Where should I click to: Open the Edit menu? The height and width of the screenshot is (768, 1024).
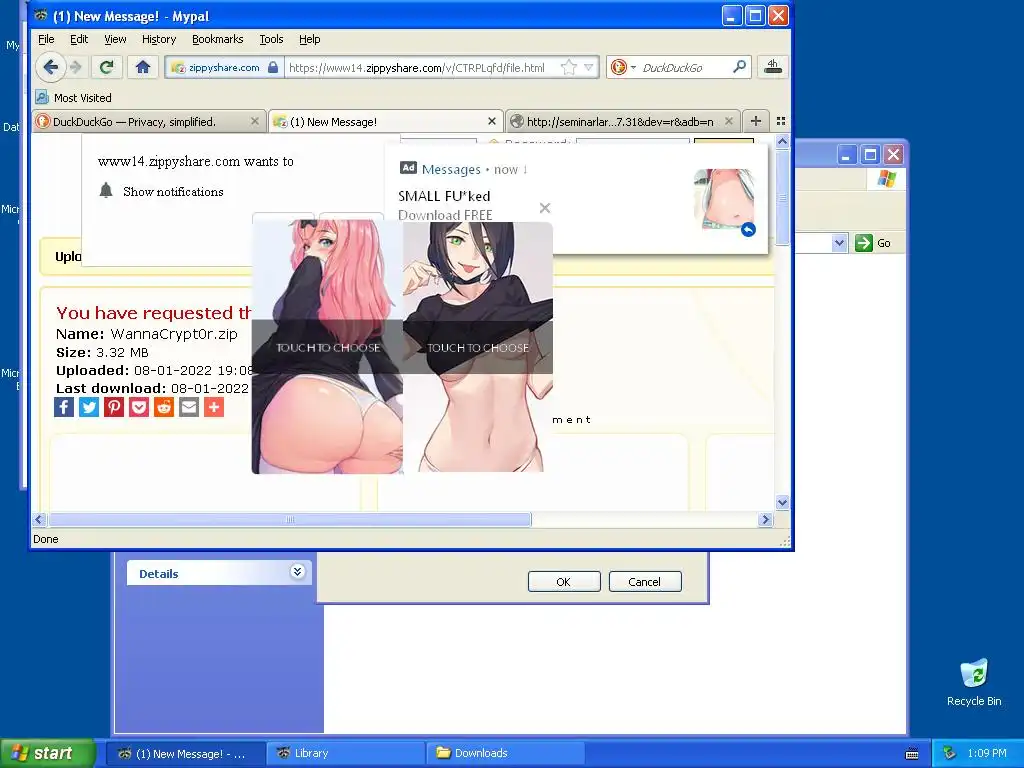[79, 39]
